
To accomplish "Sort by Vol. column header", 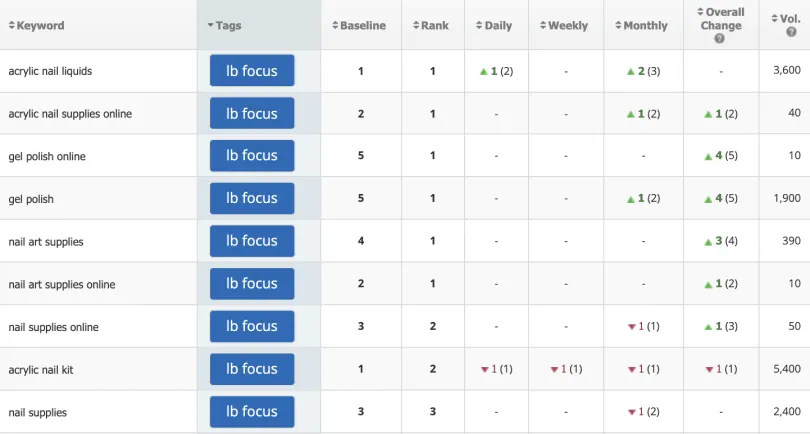I will pyautogui.click(x=786, y=19).
